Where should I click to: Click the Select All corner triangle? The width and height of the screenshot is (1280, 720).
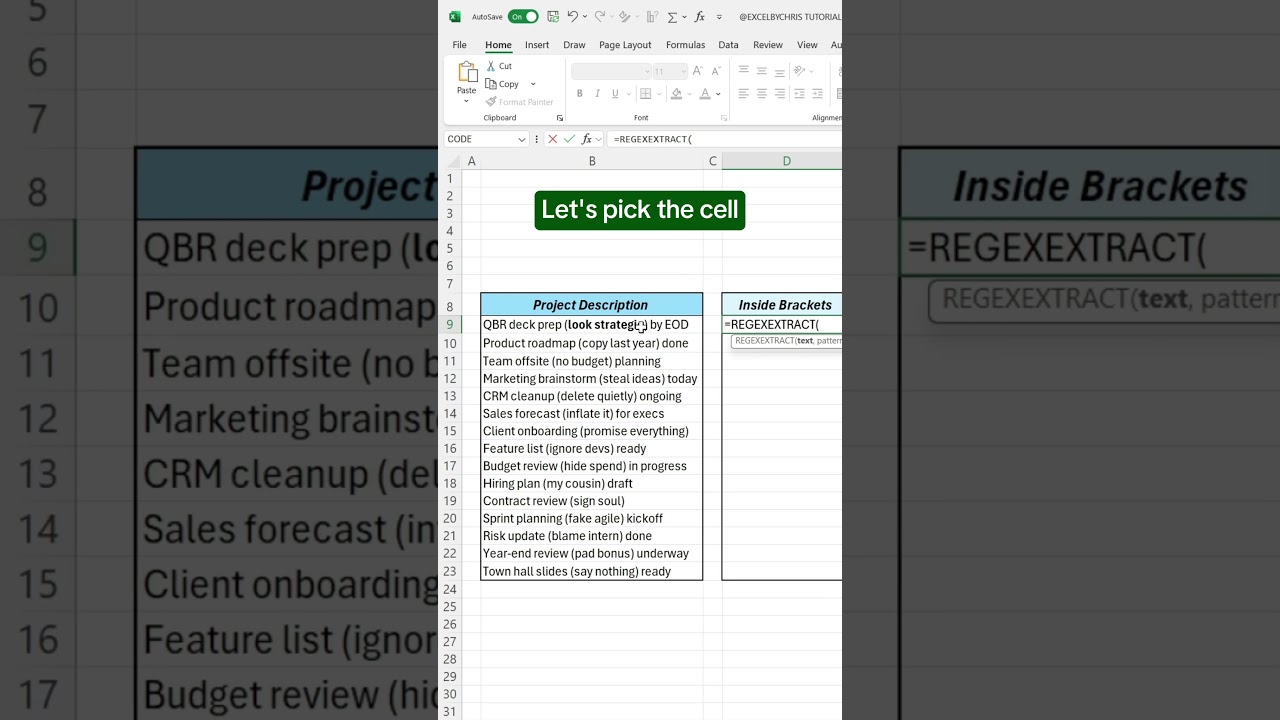pyautogui.click(x=452, y=161)
